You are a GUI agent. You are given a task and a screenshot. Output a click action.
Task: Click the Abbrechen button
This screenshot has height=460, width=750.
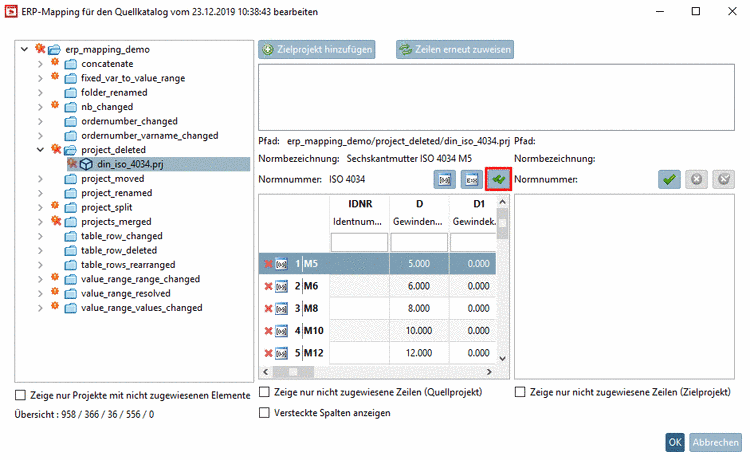tap(716, 443)
